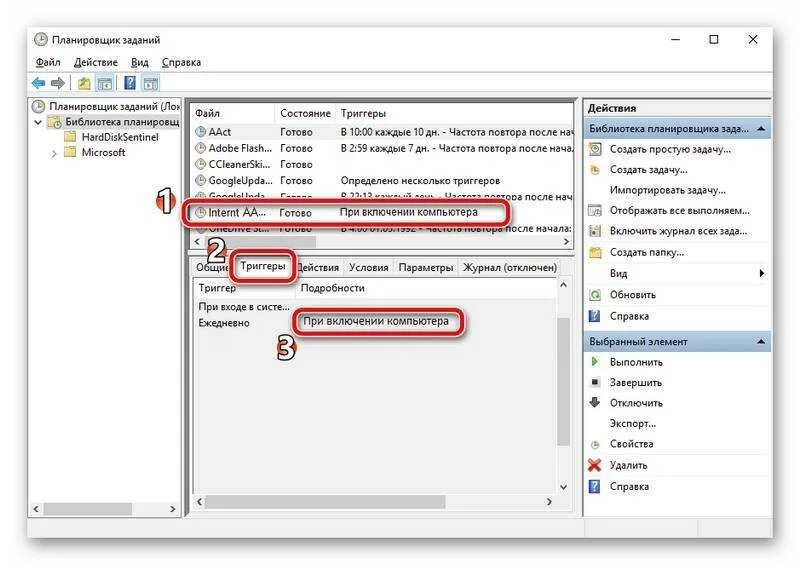Click the up-one-level folder toolbar icon

84,83
